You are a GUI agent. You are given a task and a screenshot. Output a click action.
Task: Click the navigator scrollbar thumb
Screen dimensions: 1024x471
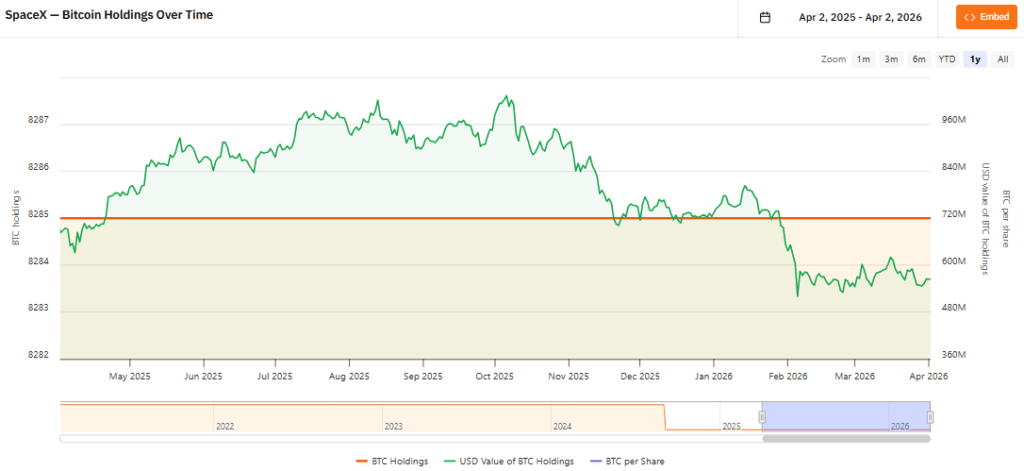pyautogui.click(x=846, y=438)
